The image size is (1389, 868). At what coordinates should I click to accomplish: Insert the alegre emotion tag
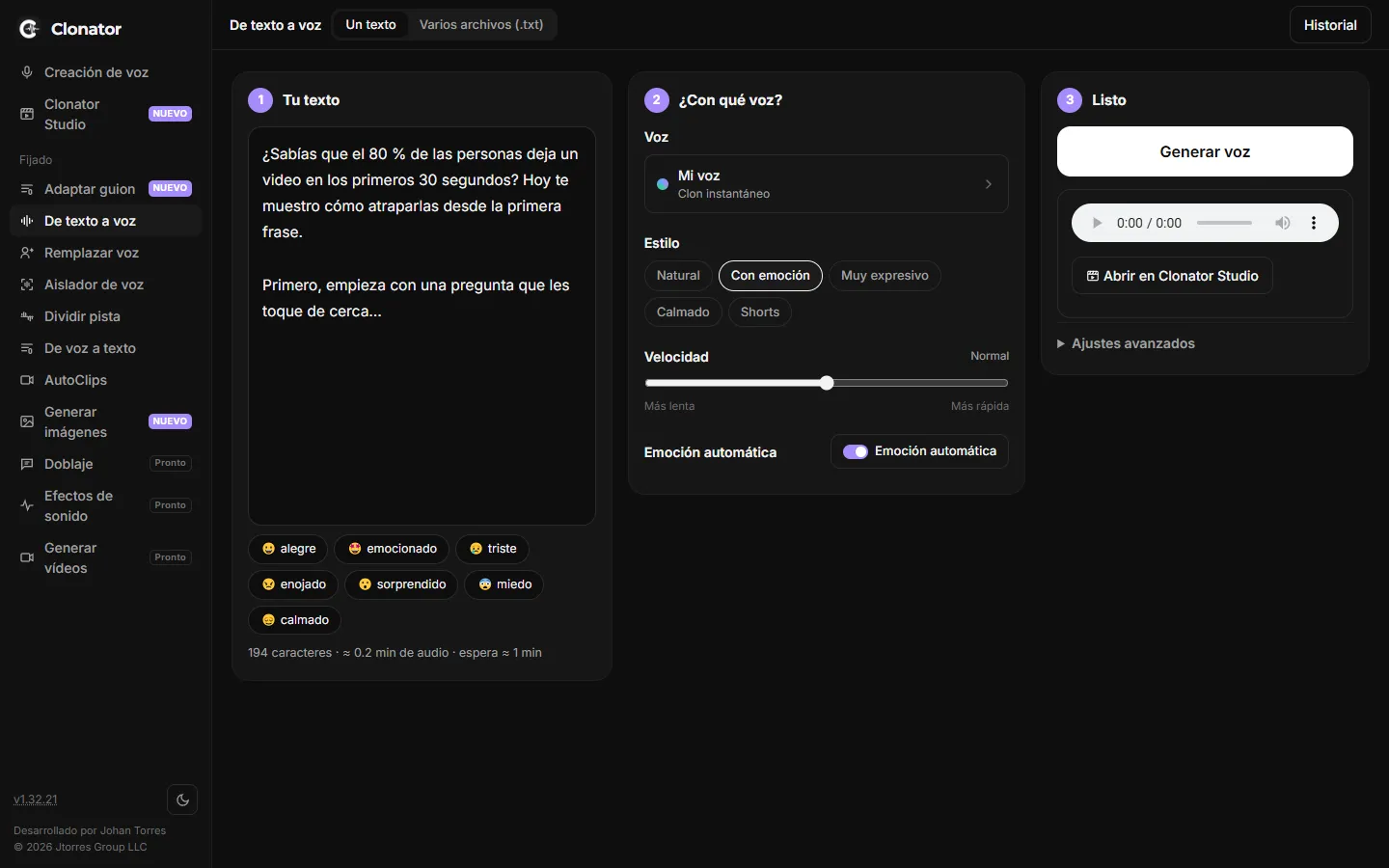pyautogui.click(x=288, y=549)
